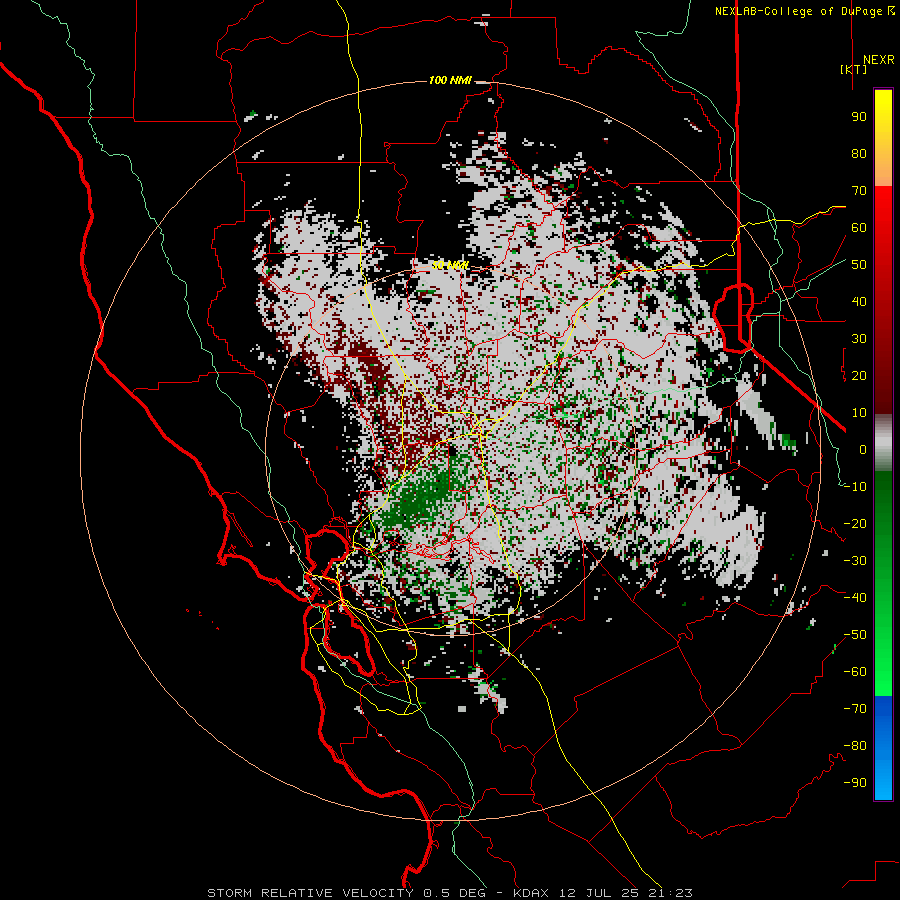Screen dimensions: 900x900
Task: Click the -60 scale value
Action: point(855,672)
